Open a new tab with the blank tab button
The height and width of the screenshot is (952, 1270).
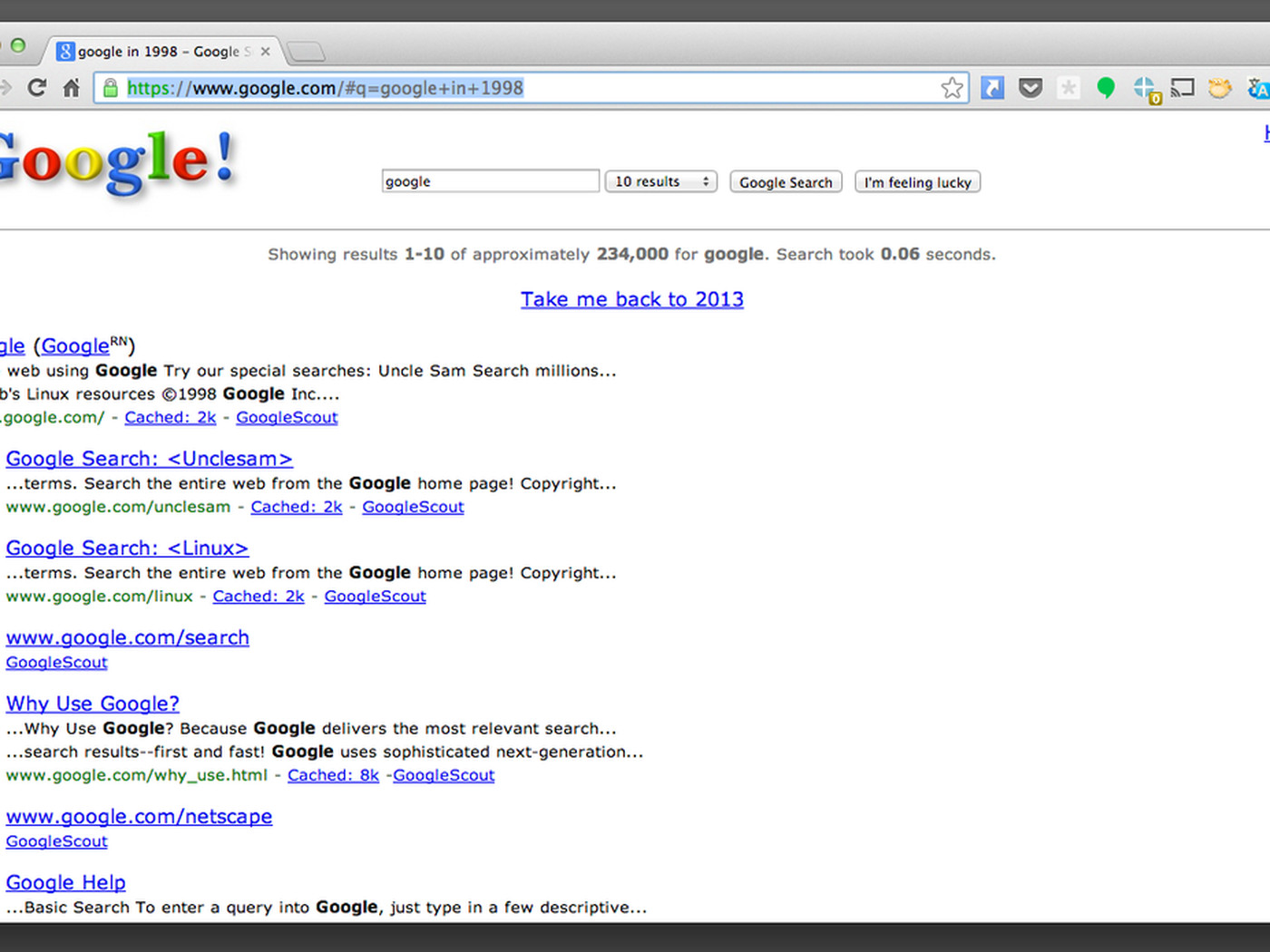click(x=306, y=52)
